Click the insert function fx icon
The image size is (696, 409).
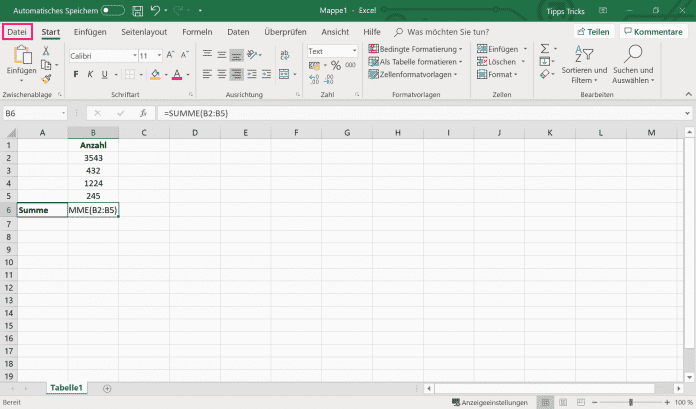143,113
